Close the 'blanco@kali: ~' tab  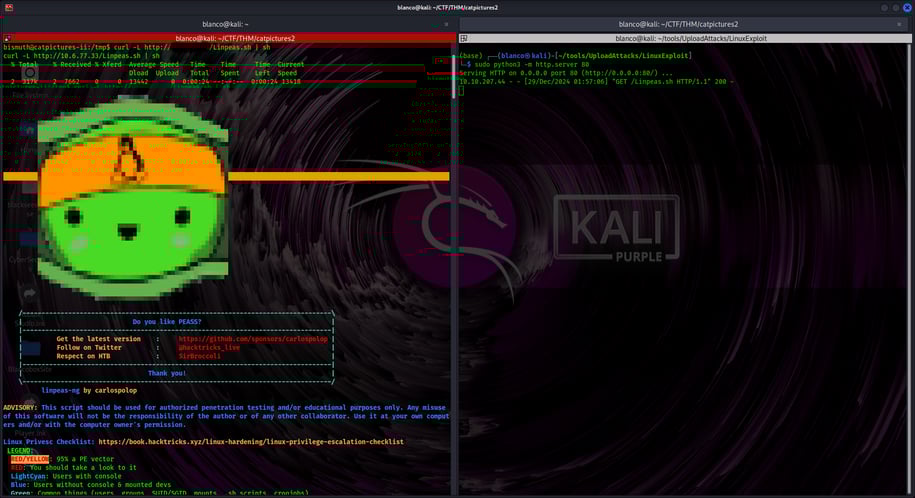[x=446, y=25]
